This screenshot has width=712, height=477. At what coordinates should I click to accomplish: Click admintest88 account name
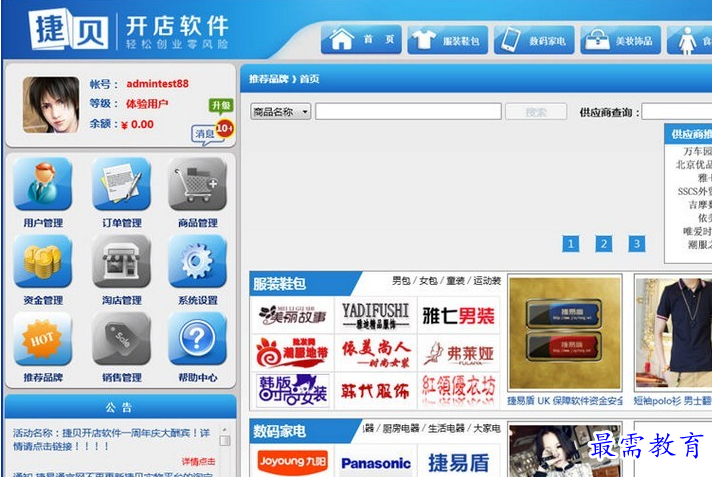point(157,84)
